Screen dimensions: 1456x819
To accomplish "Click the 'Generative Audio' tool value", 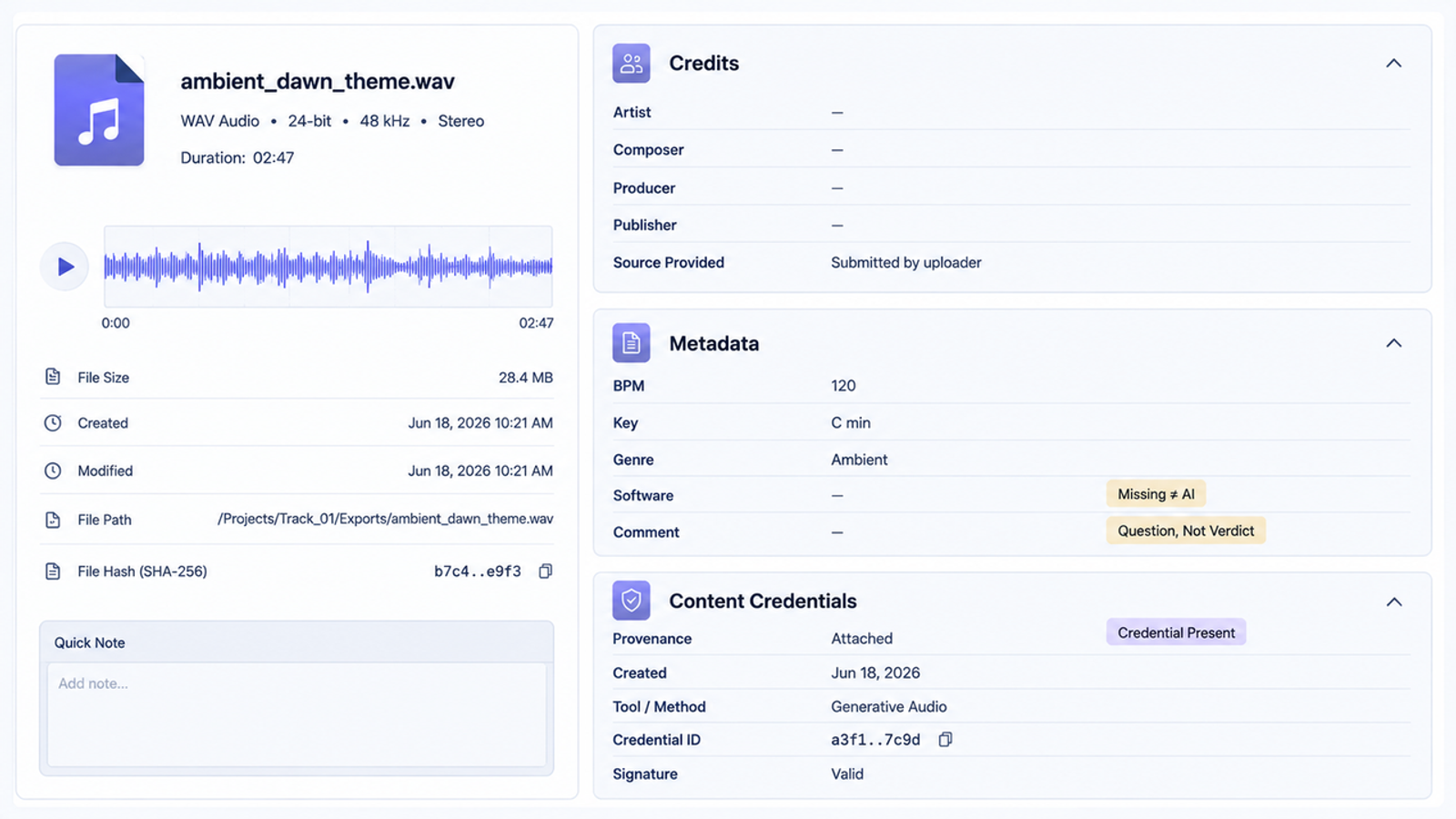I will click(x=889, y=706).
